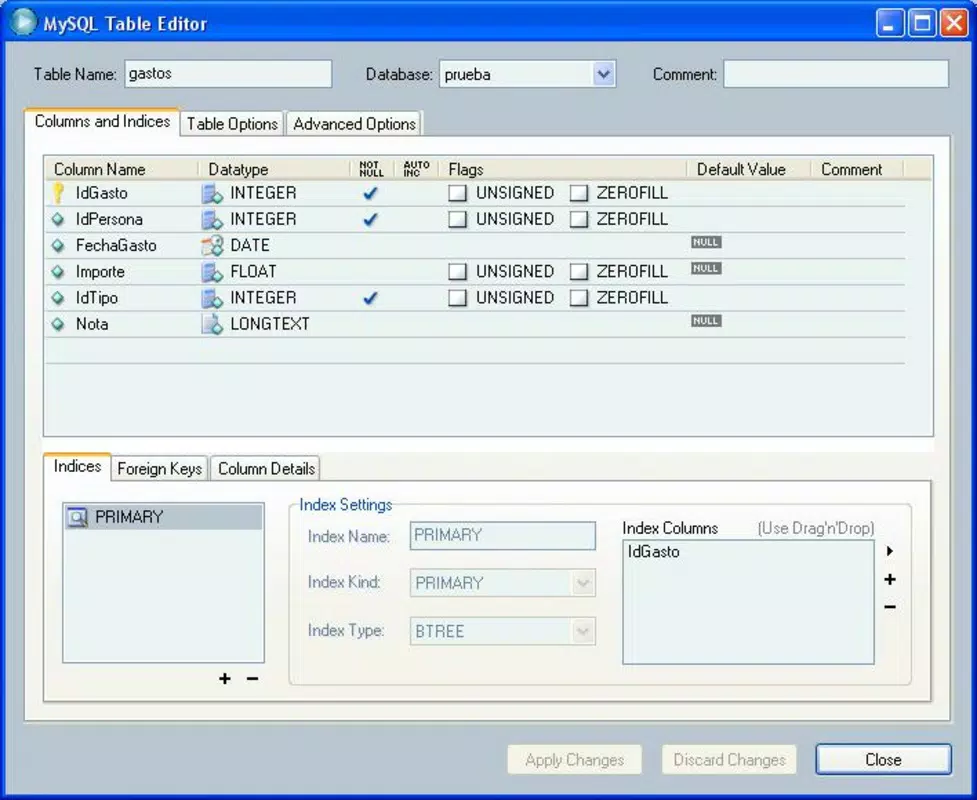Select the PRIMARY entry in the index list
Image resolution: width=977 pixels, height=800 pixels.
(163, 517)
